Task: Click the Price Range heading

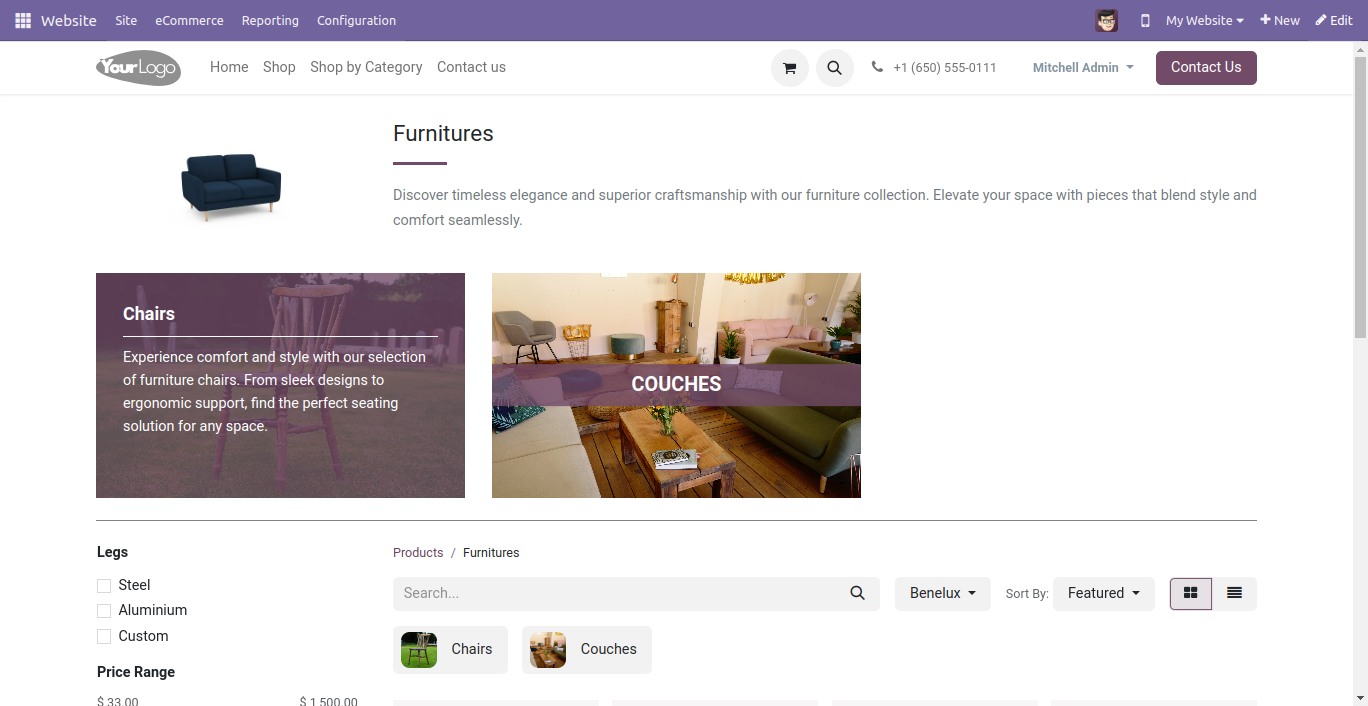Action: tap(136, 672)
